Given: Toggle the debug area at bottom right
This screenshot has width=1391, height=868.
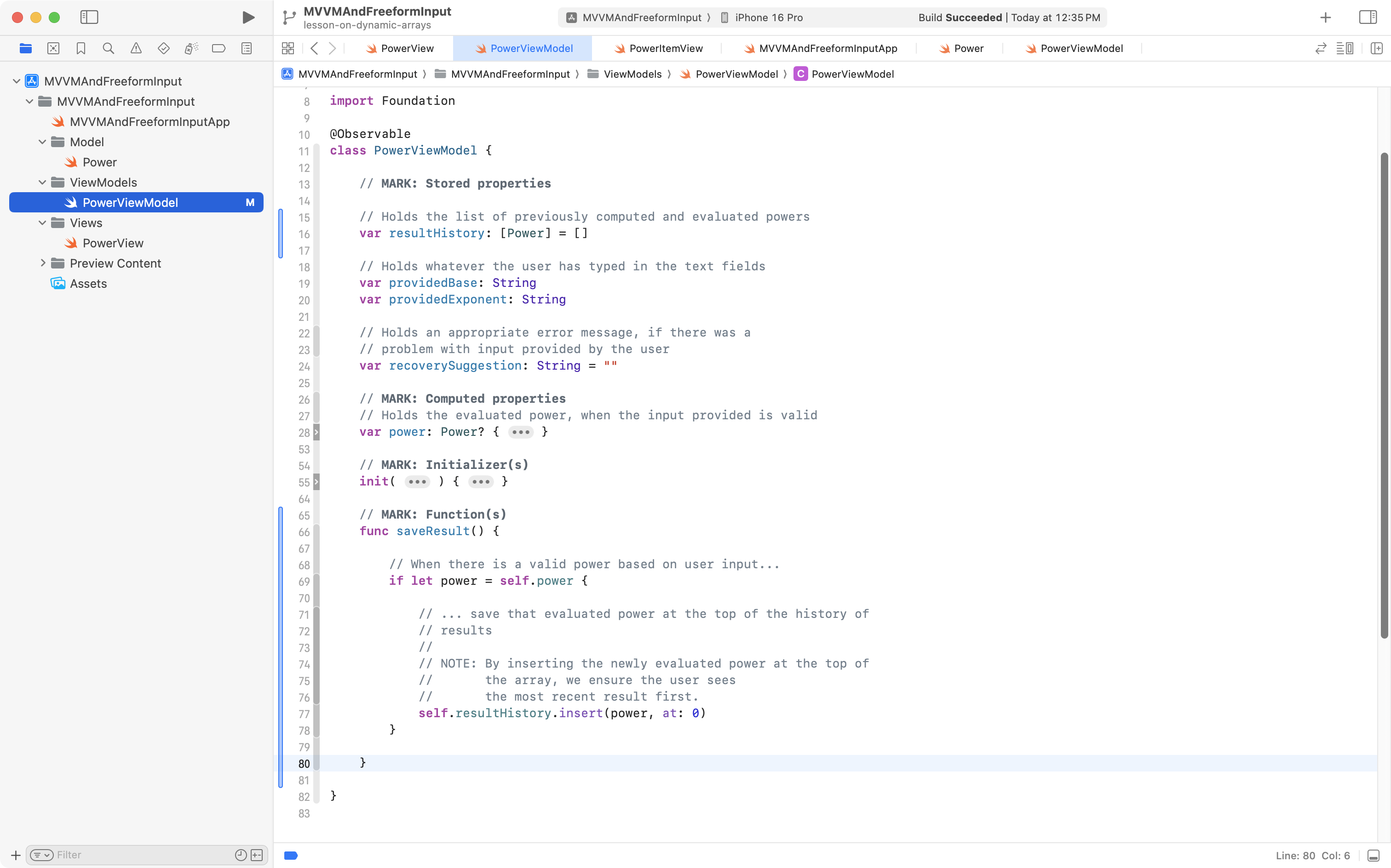Looking at the screenshot, I should pyautogui.click(x=1373, y=856).
